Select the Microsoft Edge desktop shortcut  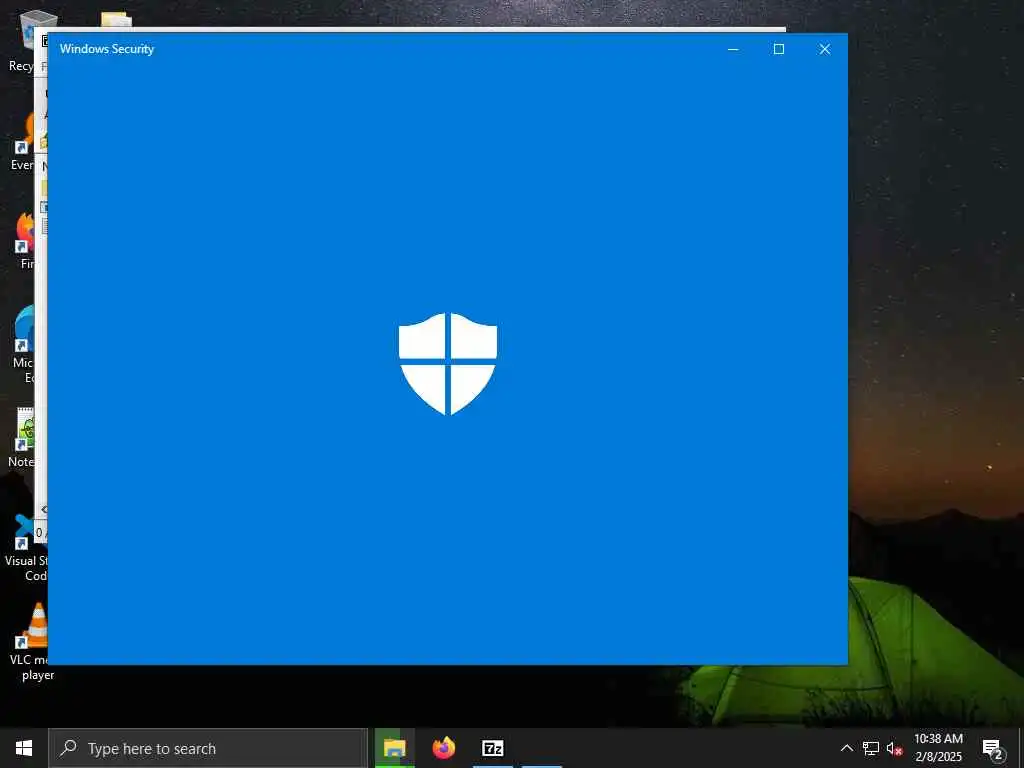pyautogui.click(x=26, y=344)
